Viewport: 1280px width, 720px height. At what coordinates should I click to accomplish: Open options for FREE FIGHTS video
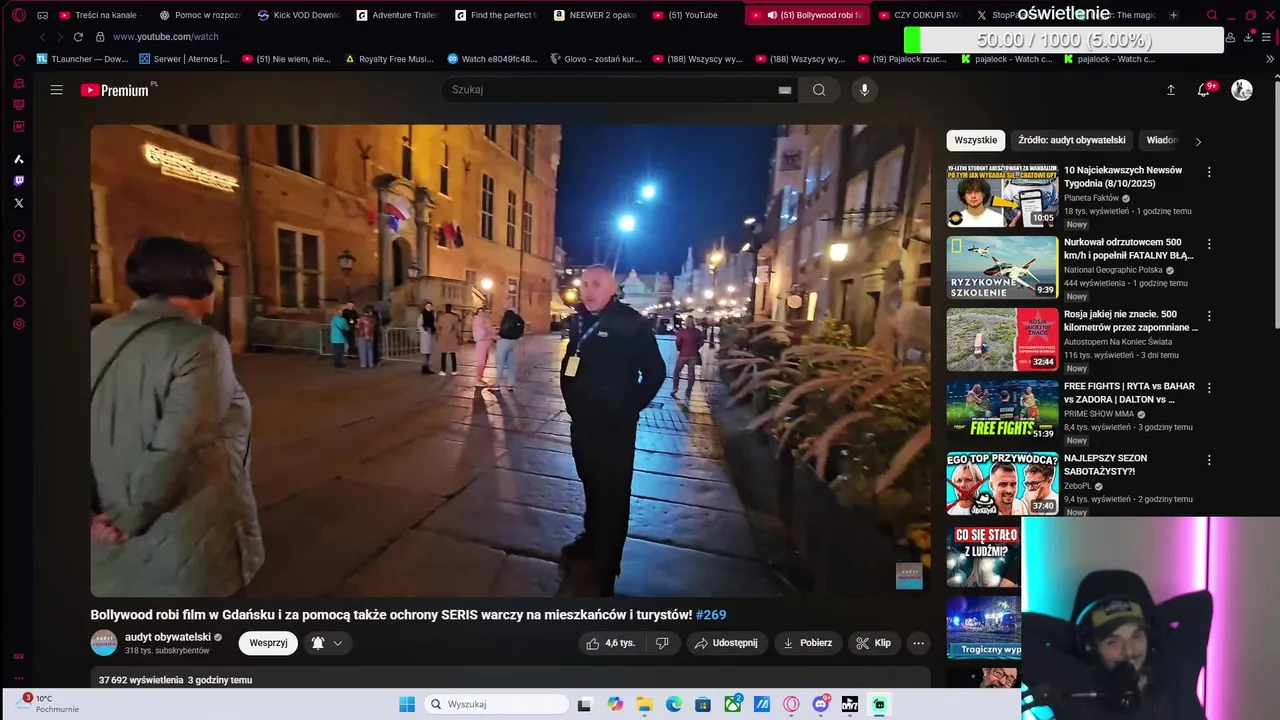(1209, 388)
